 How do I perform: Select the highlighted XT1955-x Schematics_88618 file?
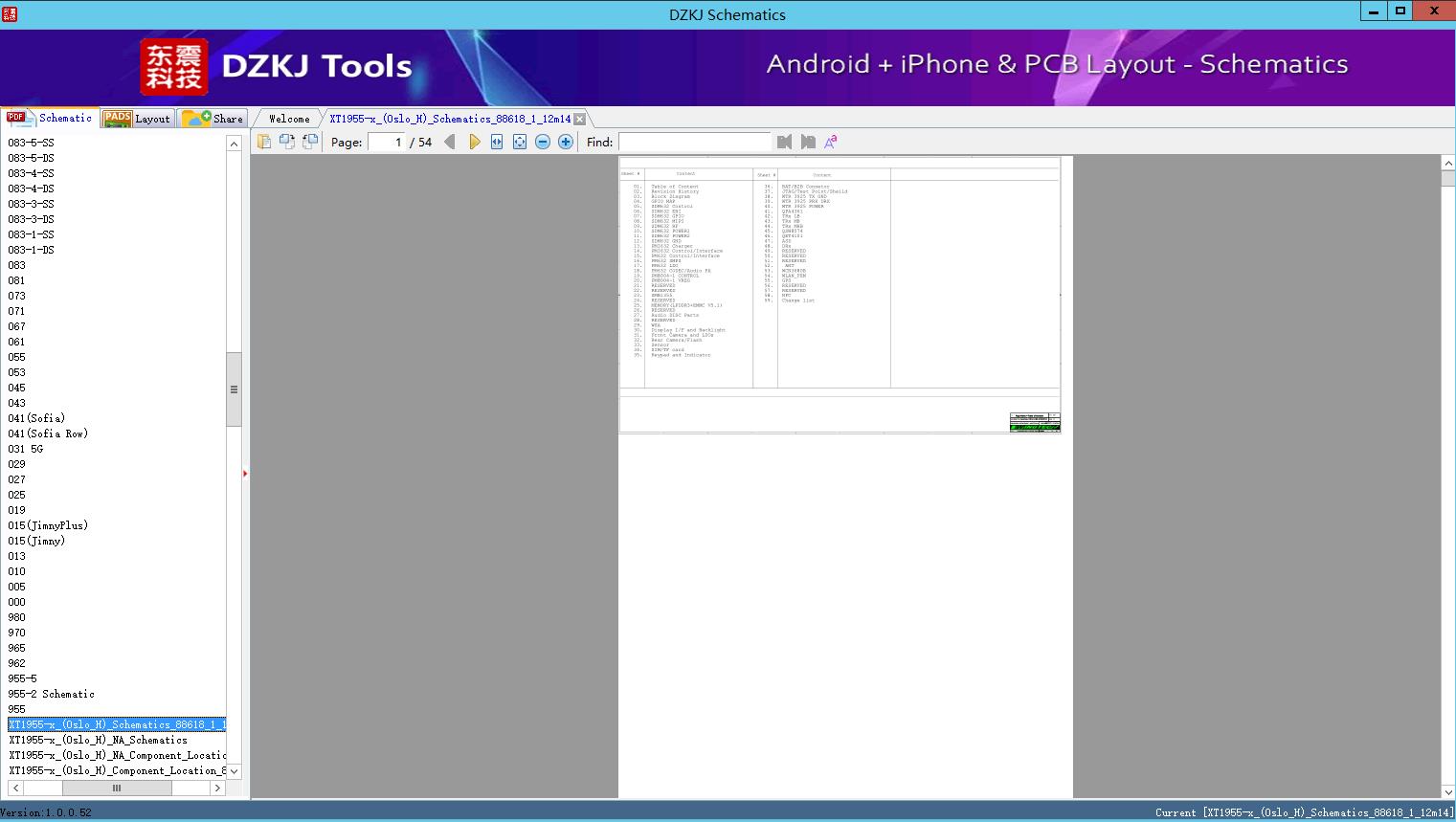117,724
